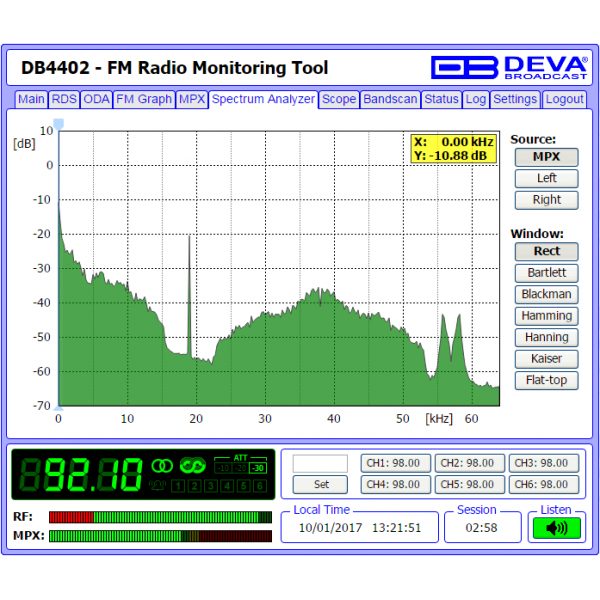Click the Local Time value 13:21:51

396,528
